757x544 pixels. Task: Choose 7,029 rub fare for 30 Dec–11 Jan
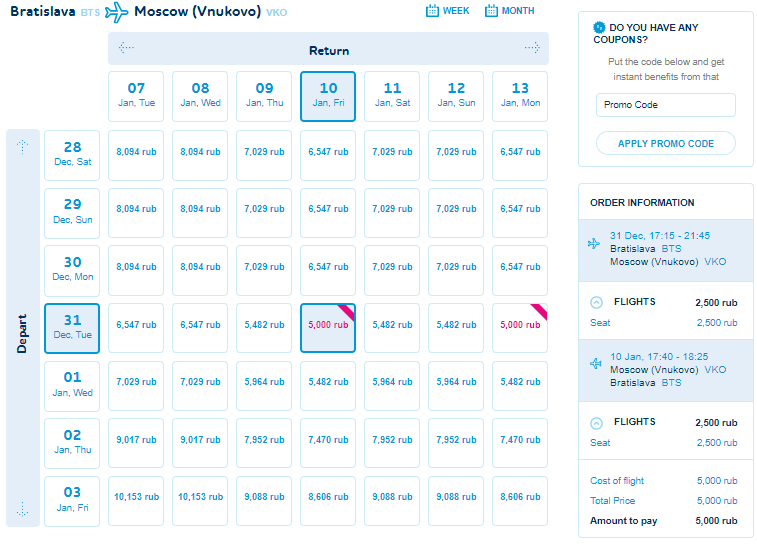click(x=392, y=271)
